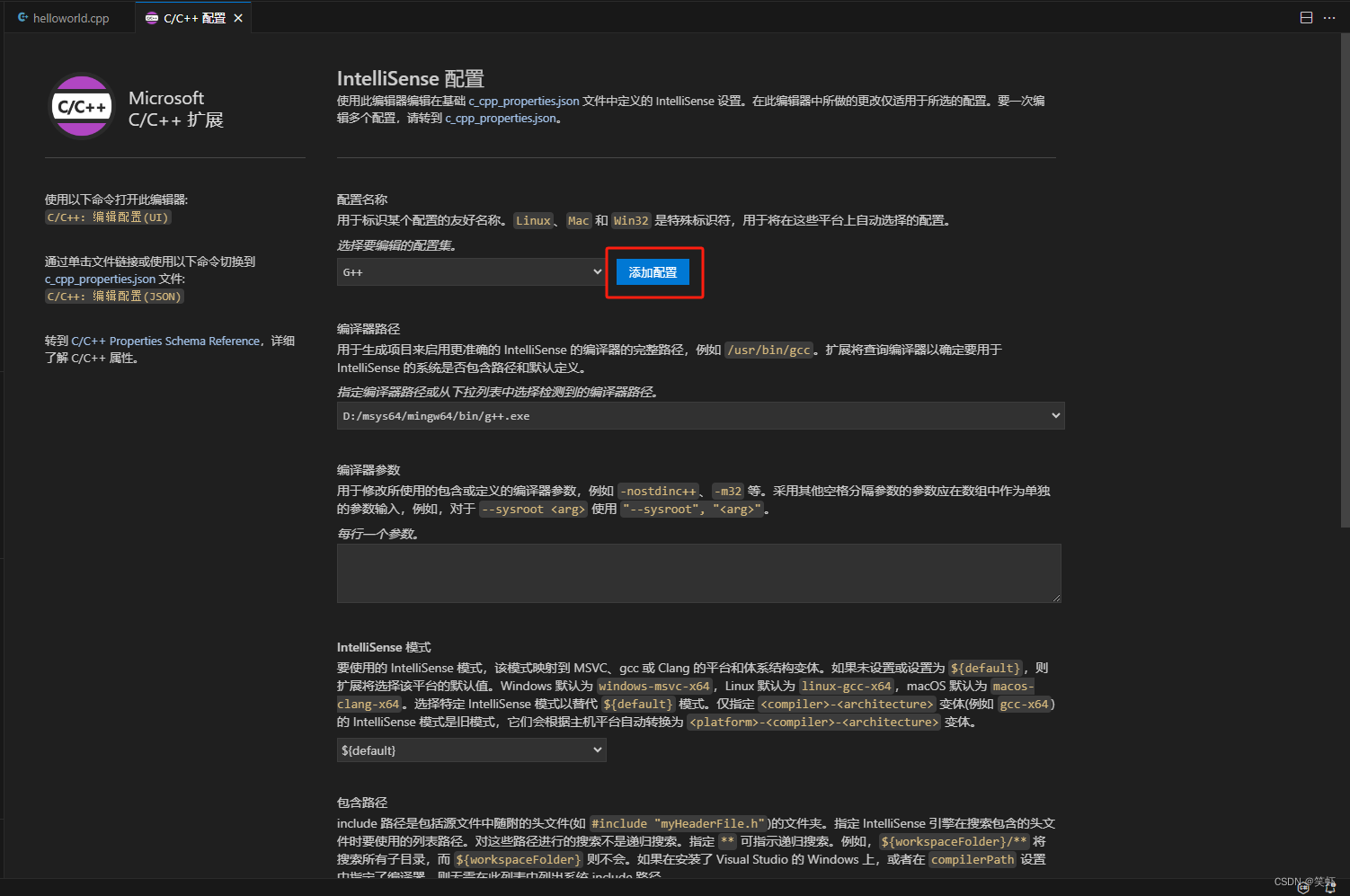Click the C/C++: 编辑配置(JSON) command text

tap(114, 296)
